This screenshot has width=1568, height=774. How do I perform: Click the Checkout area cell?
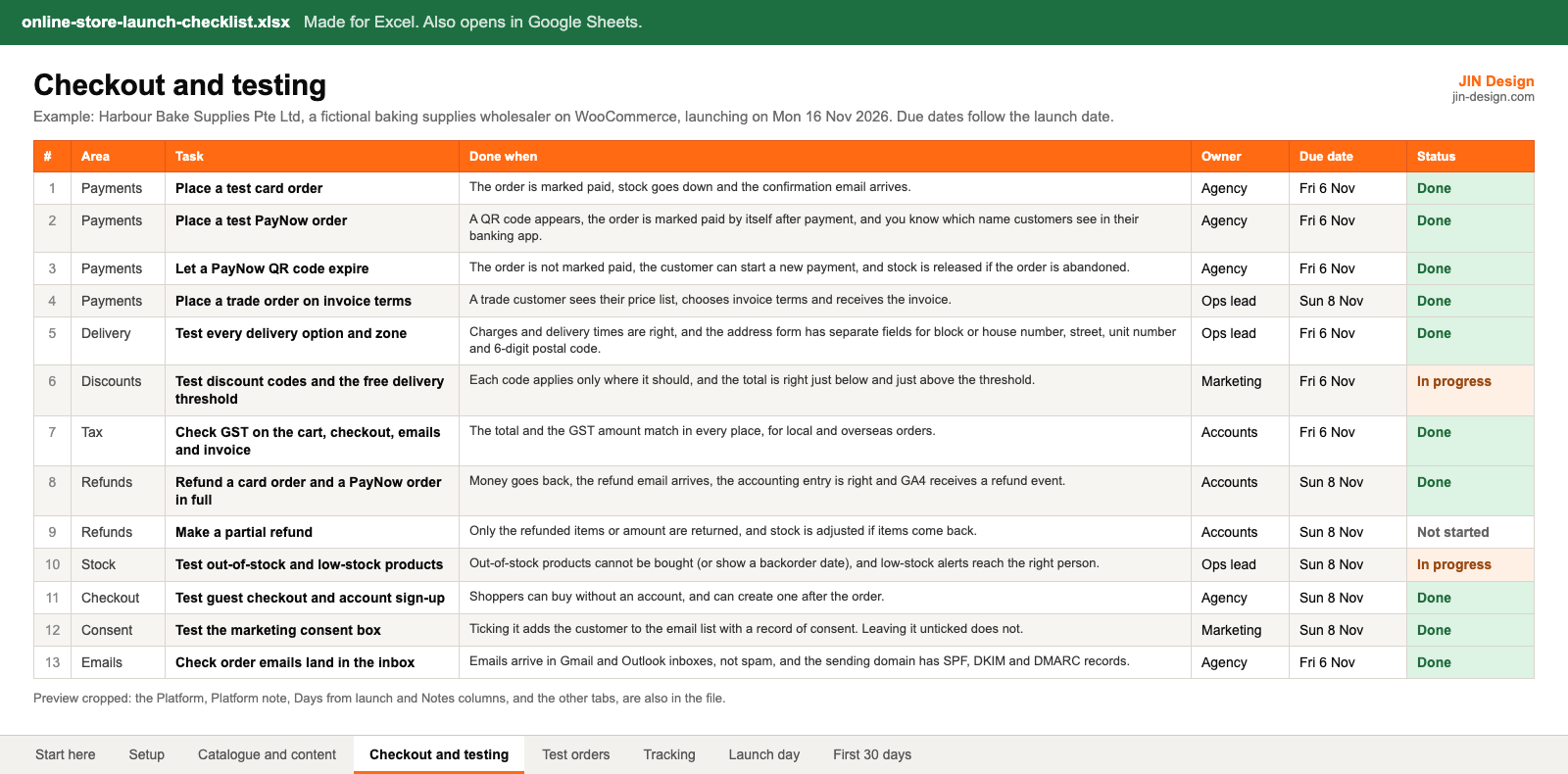(118, 598)
